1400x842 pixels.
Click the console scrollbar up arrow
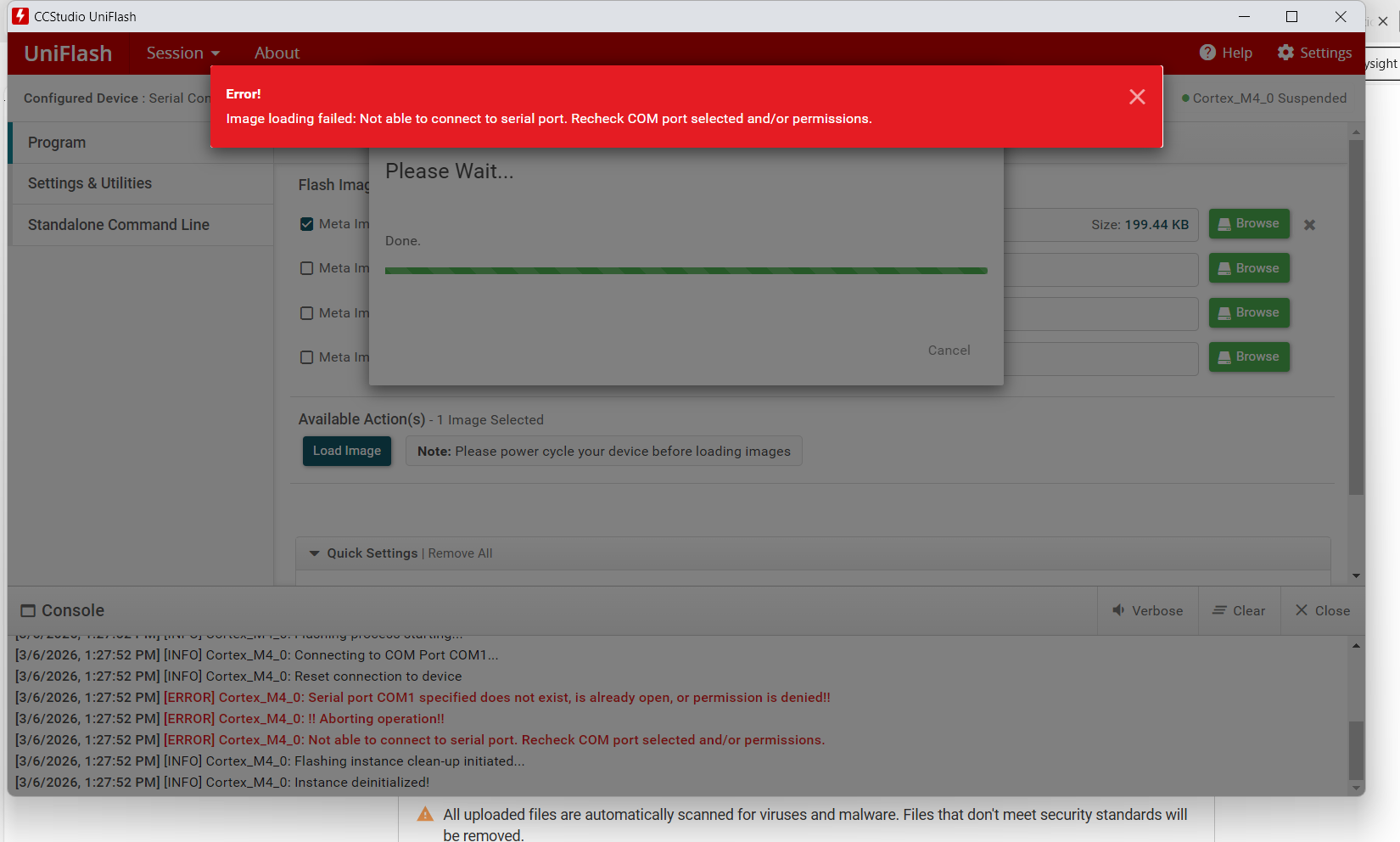1356,646
